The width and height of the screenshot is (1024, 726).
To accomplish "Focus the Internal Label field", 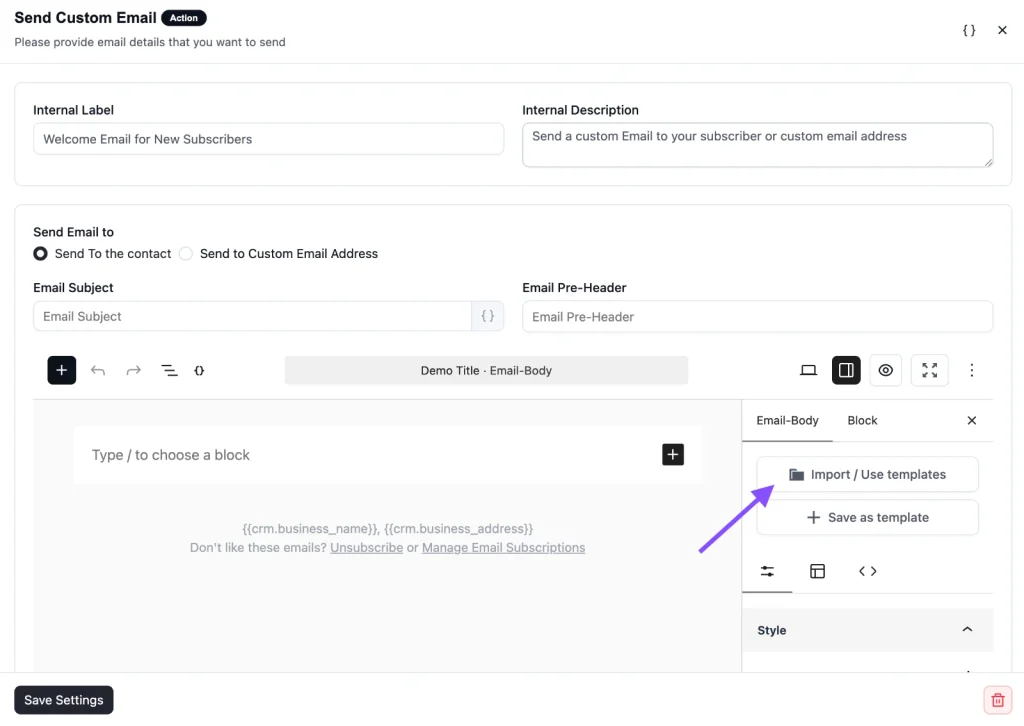I will coord(268,139).
